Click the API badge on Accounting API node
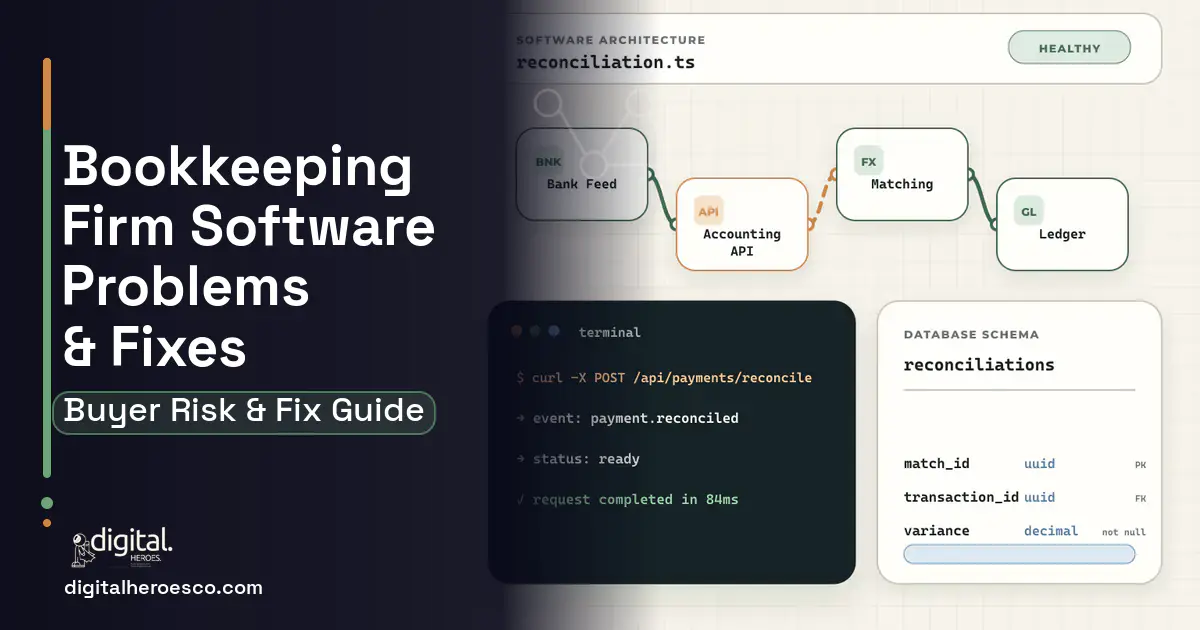 point(709,211)
